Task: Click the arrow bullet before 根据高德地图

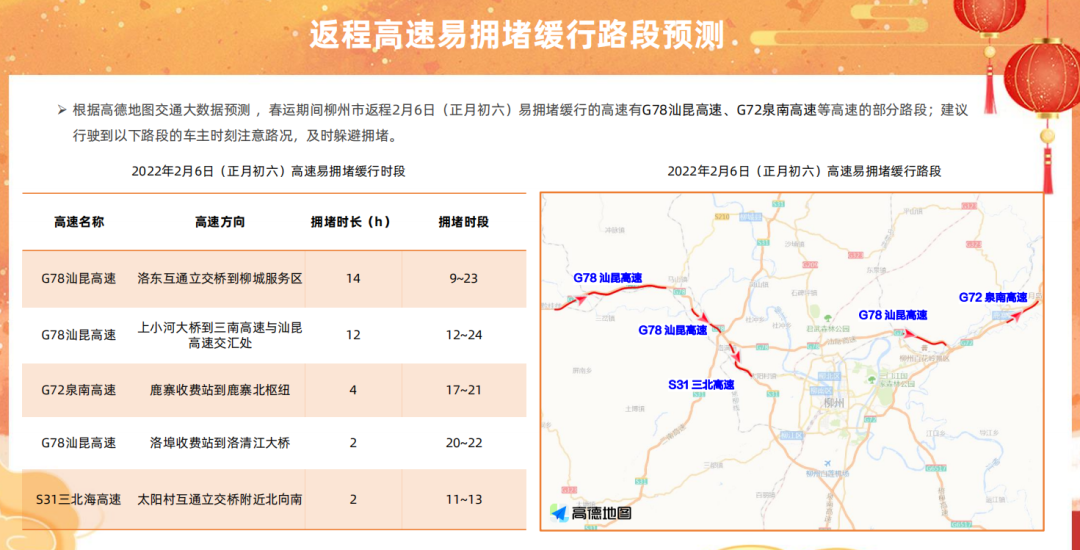Action: [62, 109]
